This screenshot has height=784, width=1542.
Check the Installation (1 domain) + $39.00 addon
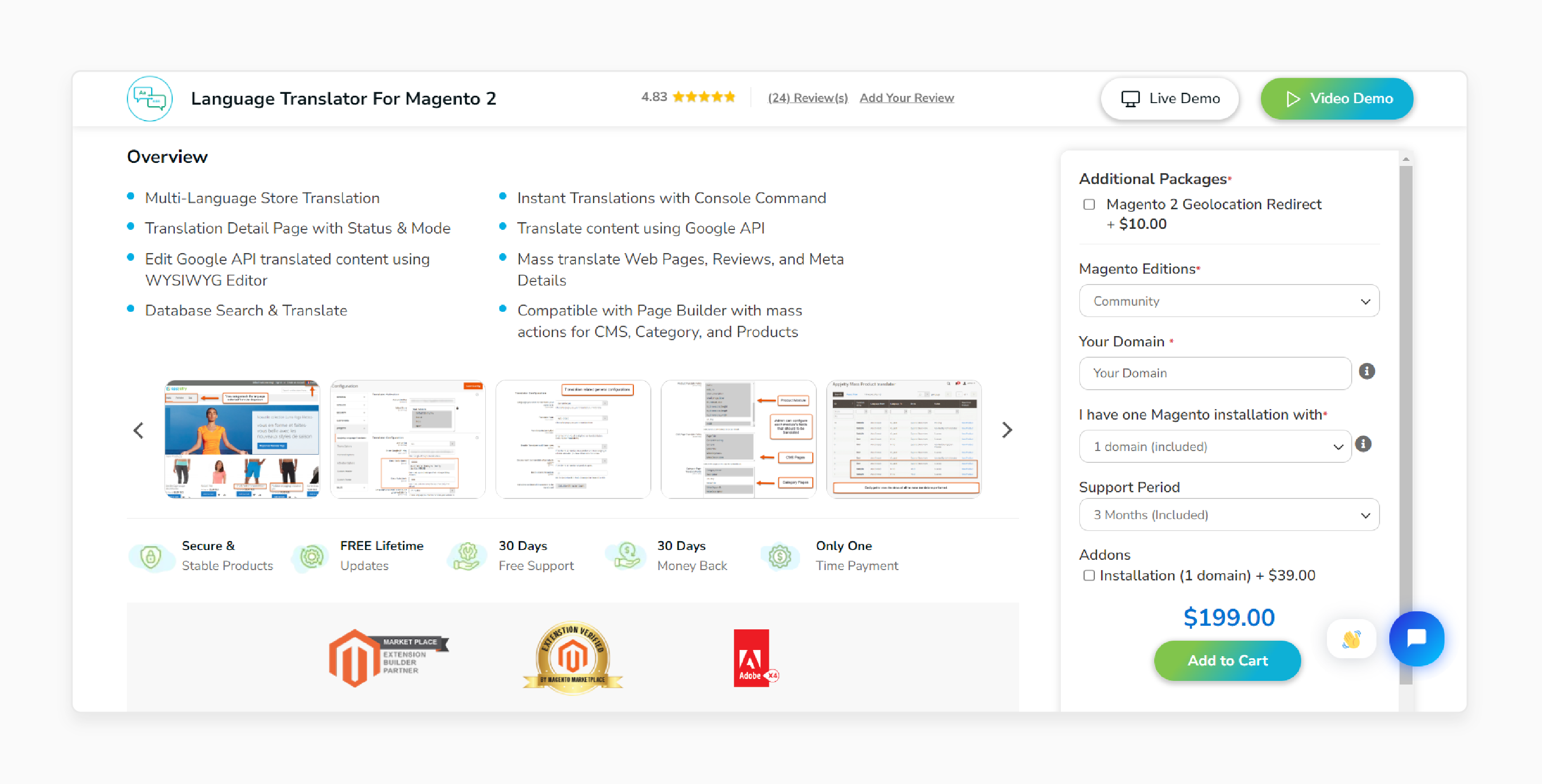[x=1089, y=575]
